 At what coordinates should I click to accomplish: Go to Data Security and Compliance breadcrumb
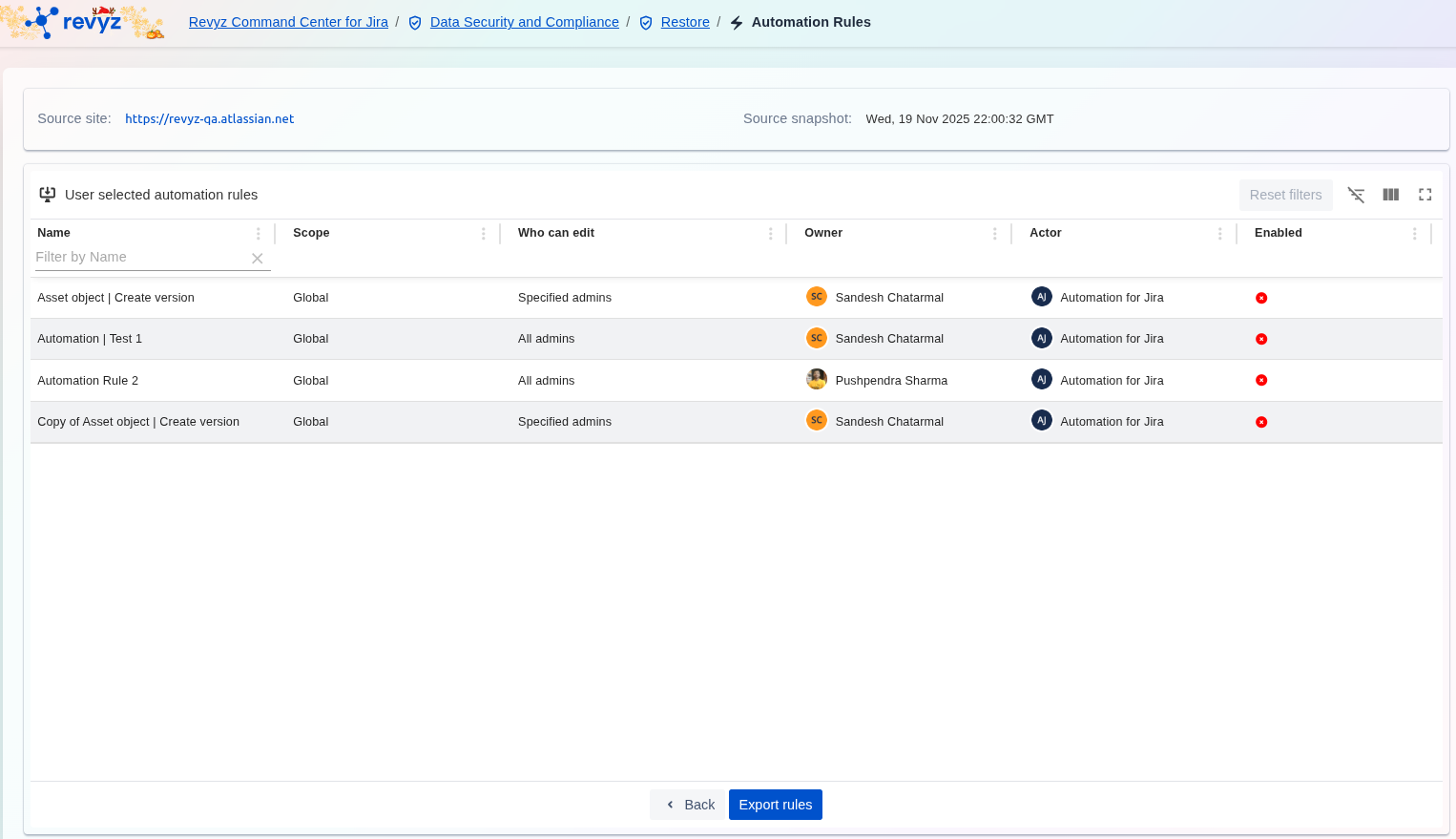pos(524,22)
